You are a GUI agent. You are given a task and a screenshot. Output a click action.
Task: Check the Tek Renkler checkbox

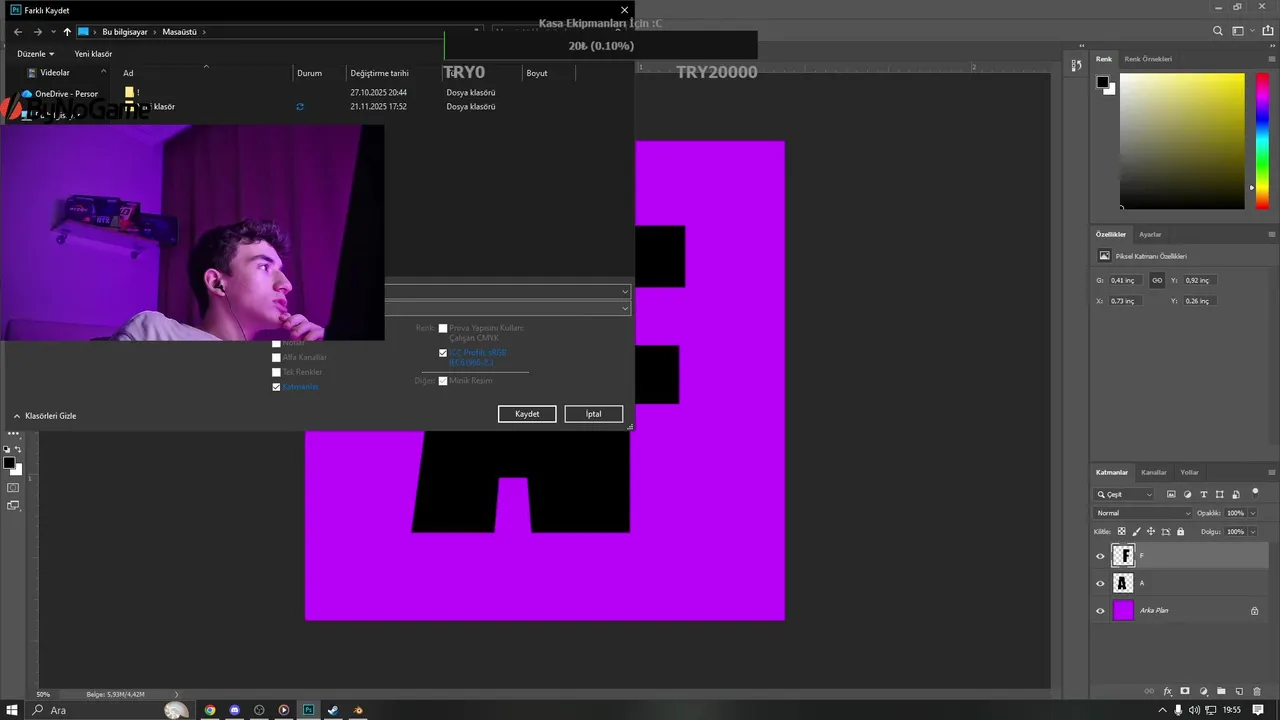coord(276,372)
